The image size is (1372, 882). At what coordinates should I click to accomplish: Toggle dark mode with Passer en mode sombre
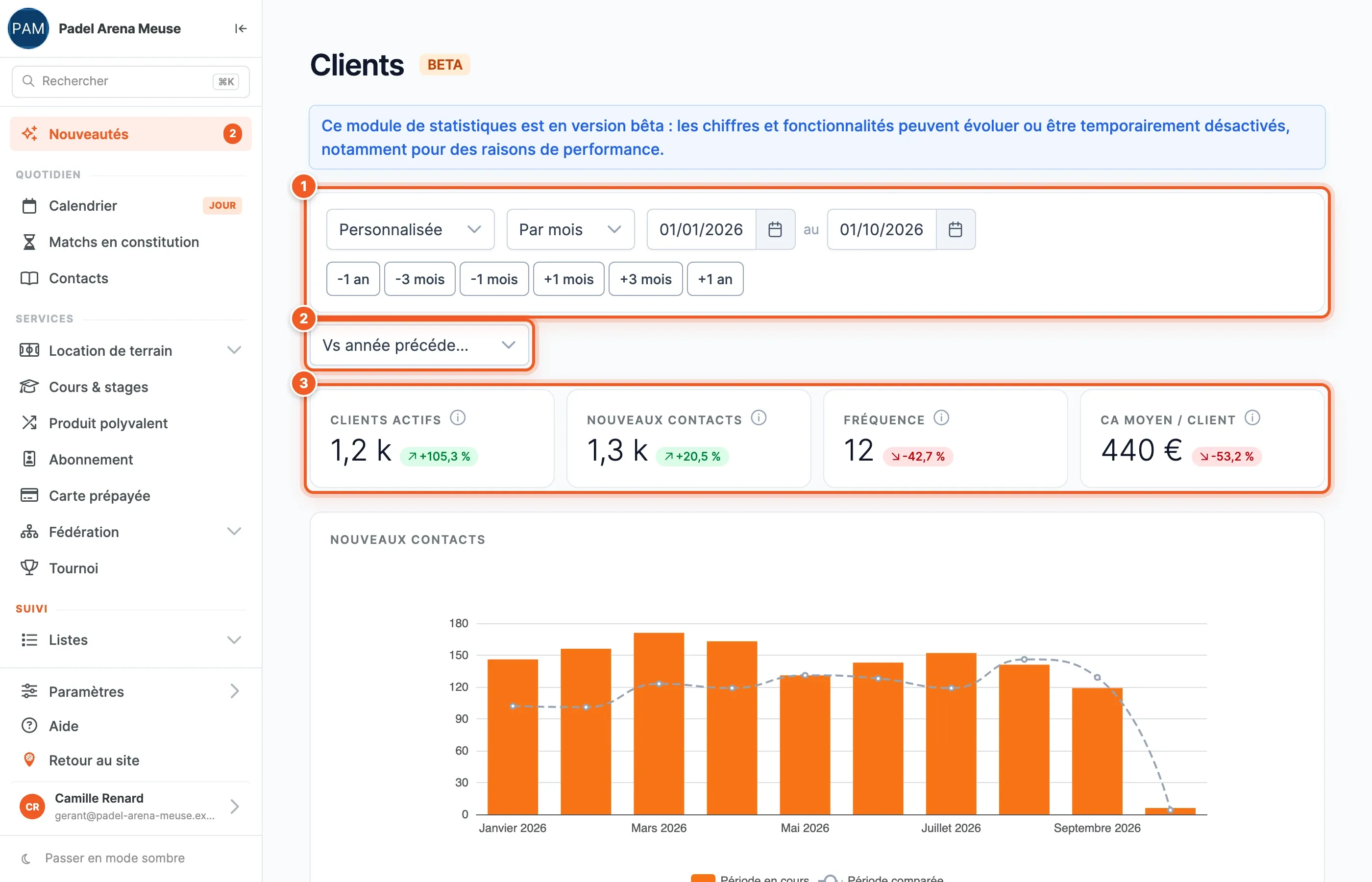coord(104,858)
